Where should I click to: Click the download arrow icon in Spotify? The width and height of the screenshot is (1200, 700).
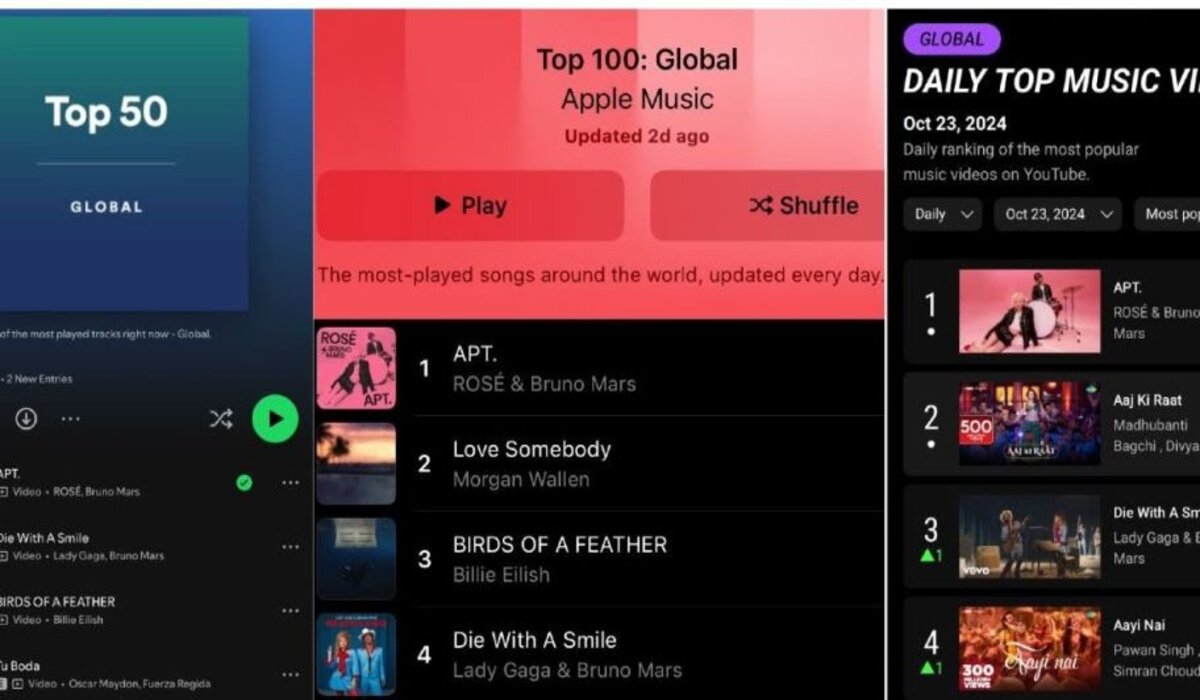(26, 419)
